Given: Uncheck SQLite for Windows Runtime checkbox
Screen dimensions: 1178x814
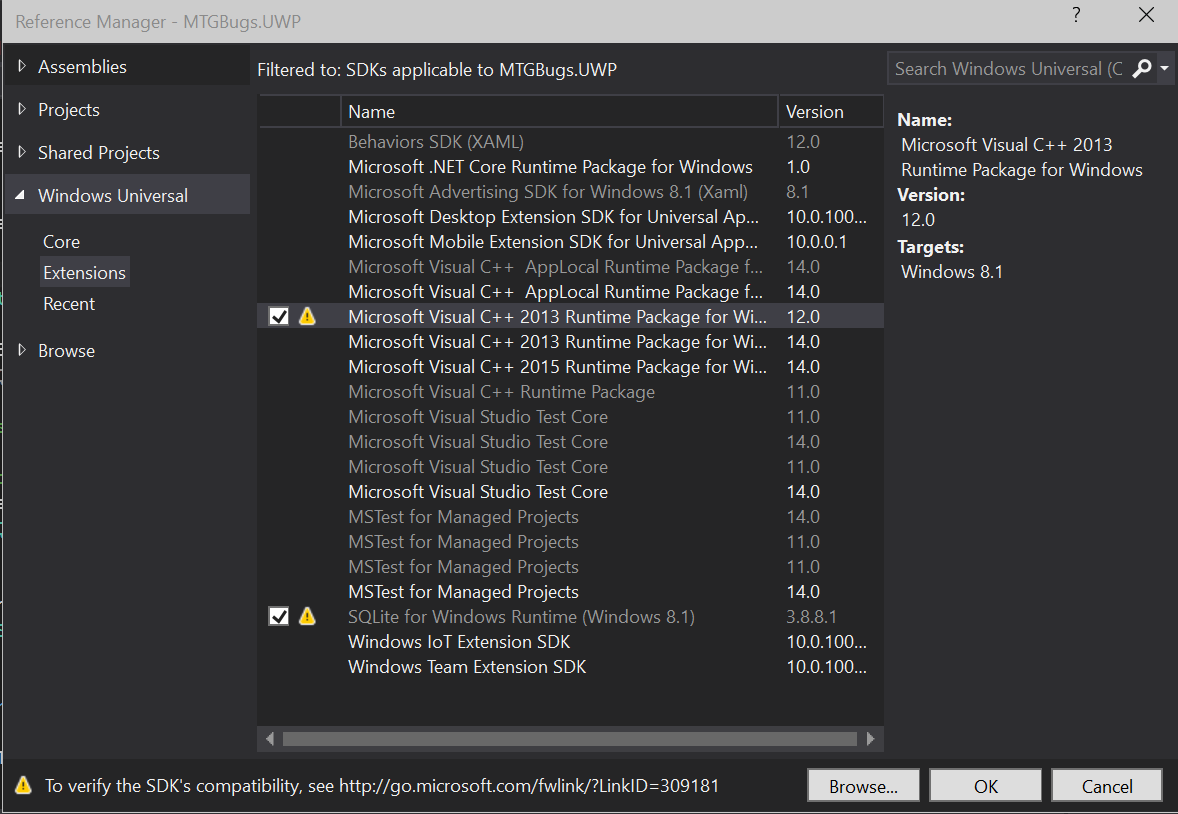Looking at the screenshot, I should (279, 617).
